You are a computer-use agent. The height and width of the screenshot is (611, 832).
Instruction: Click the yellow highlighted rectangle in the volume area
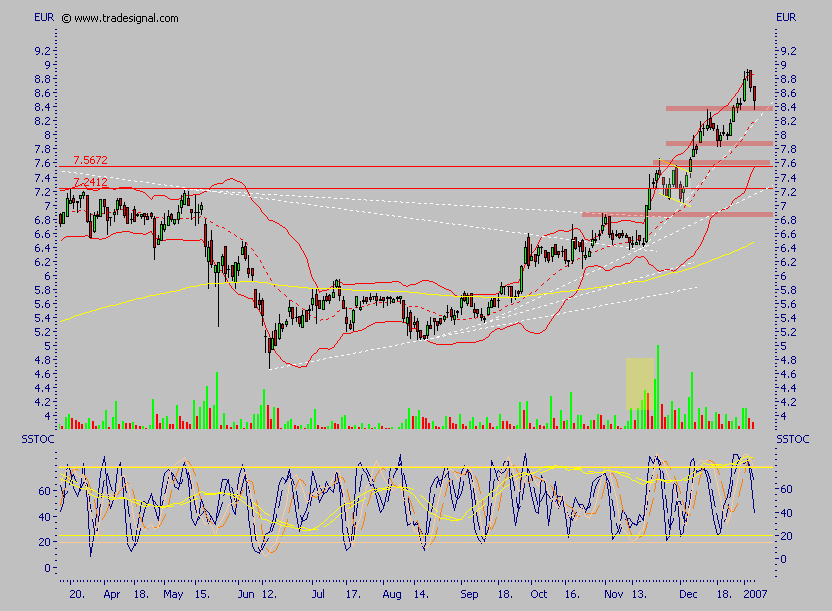[x=640, y=383]
